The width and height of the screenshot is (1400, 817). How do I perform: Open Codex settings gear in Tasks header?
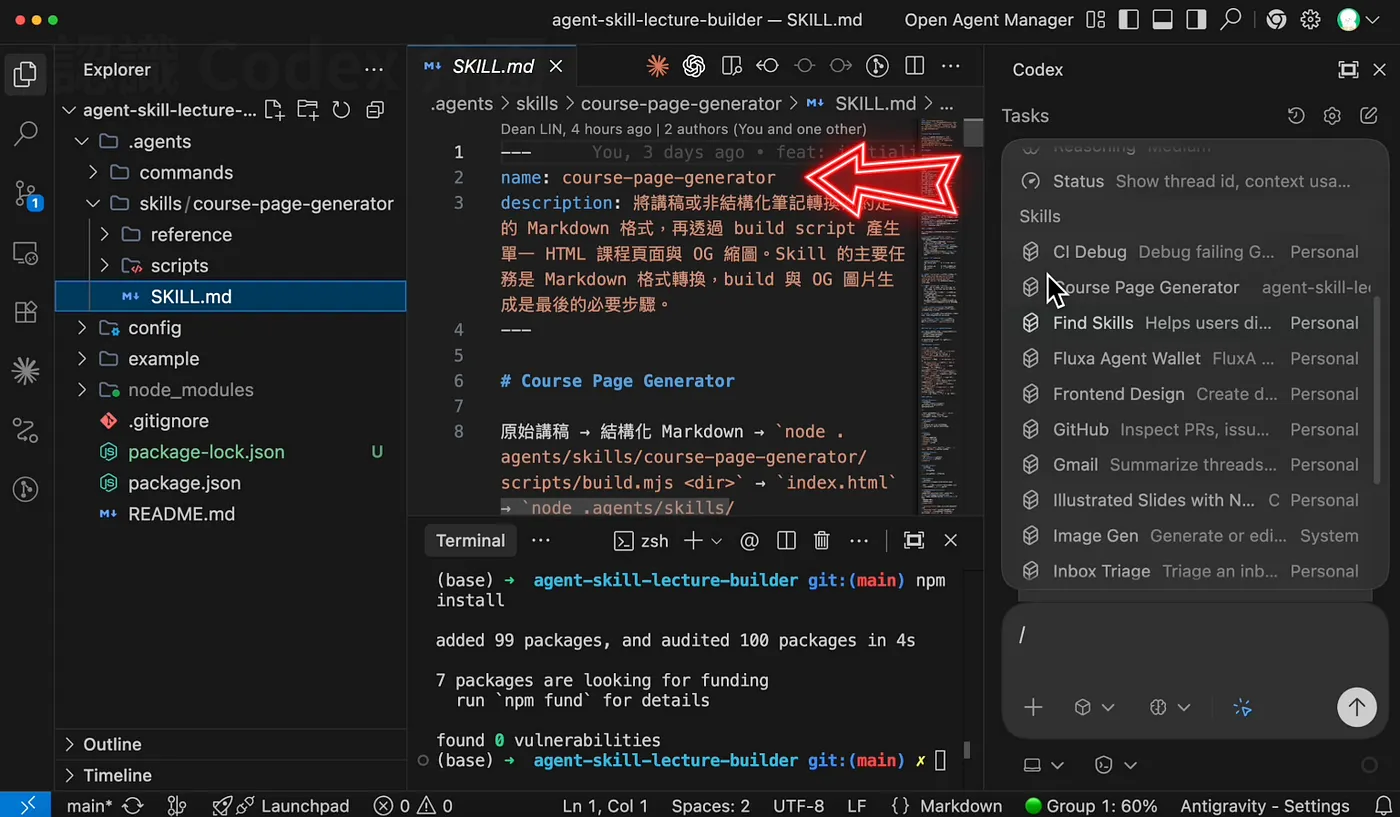point(1332,116)
